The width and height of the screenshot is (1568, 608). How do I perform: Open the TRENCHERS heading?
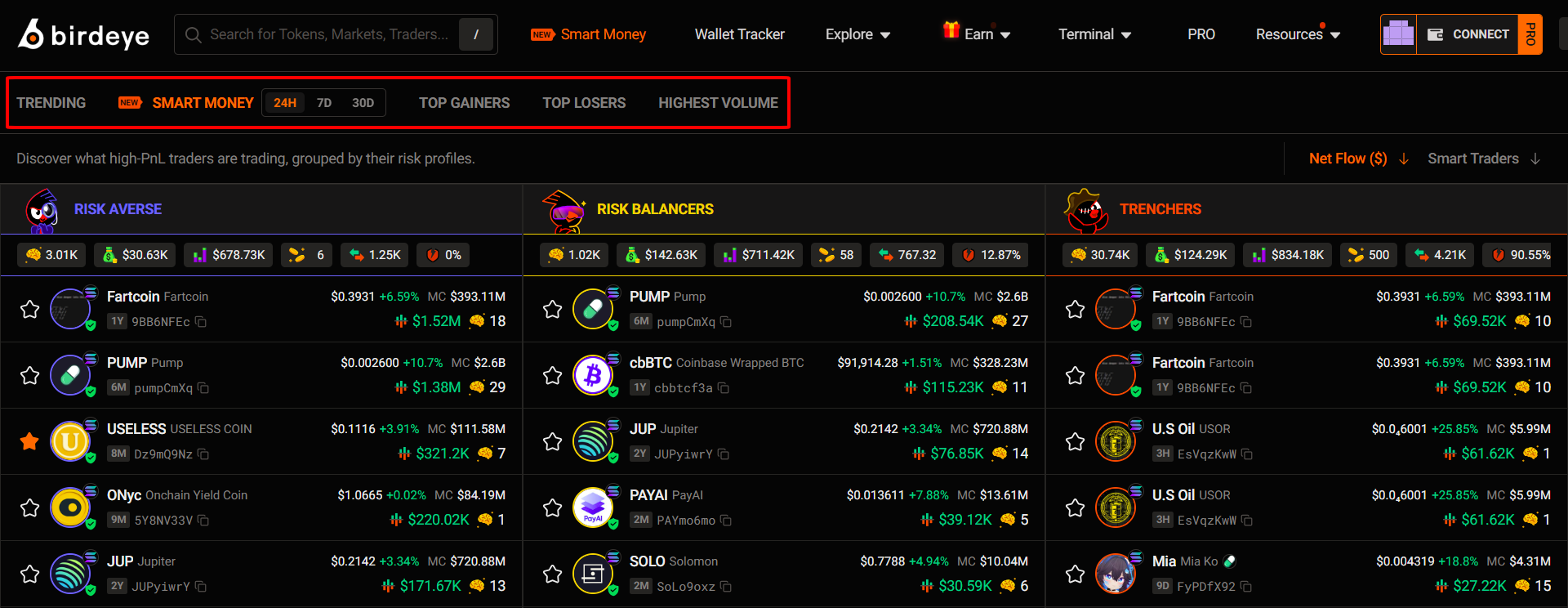click(1160, 209)
